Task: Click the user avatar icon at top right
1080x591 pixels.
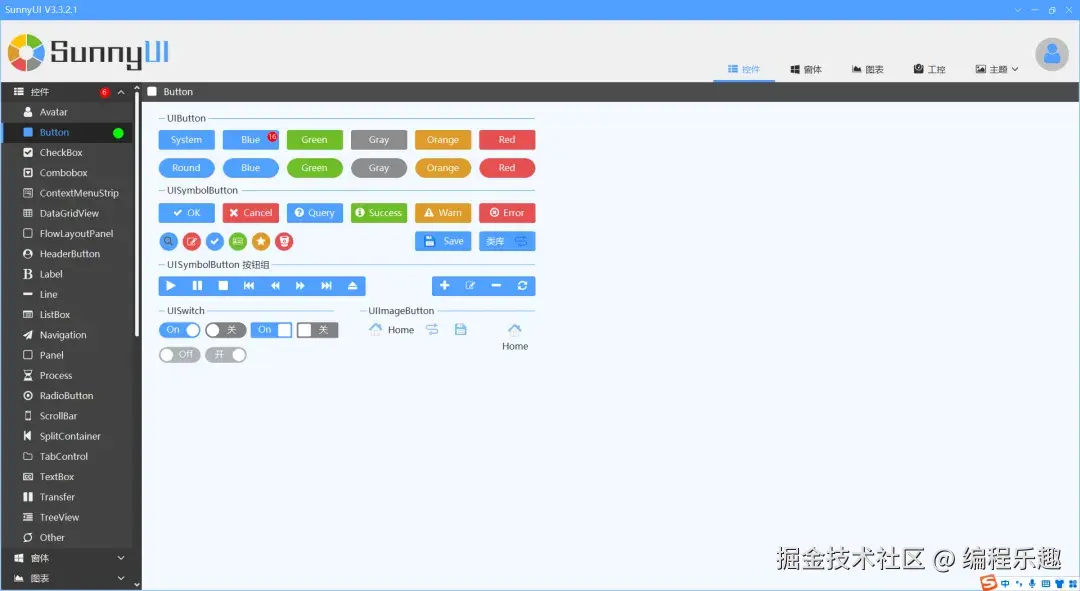Action: pos(1052,54)
